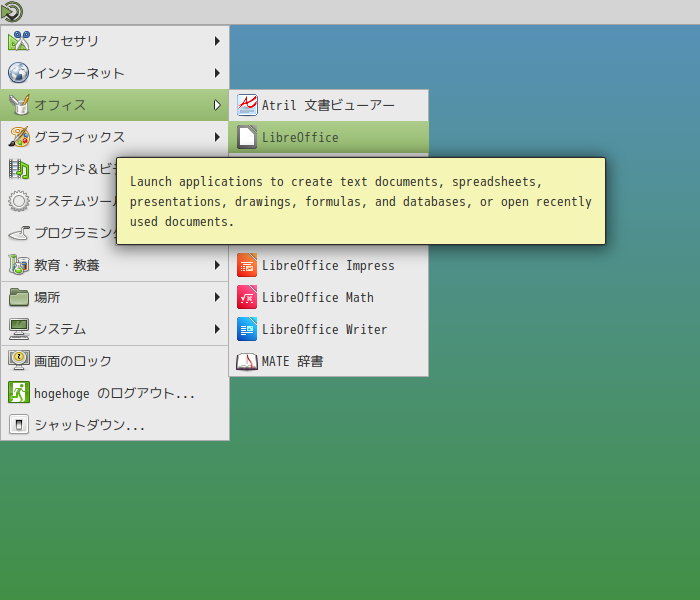Launch Atril 文書ビューアー
This screenshot has height=600, width=700.
(x=329, y=105)
